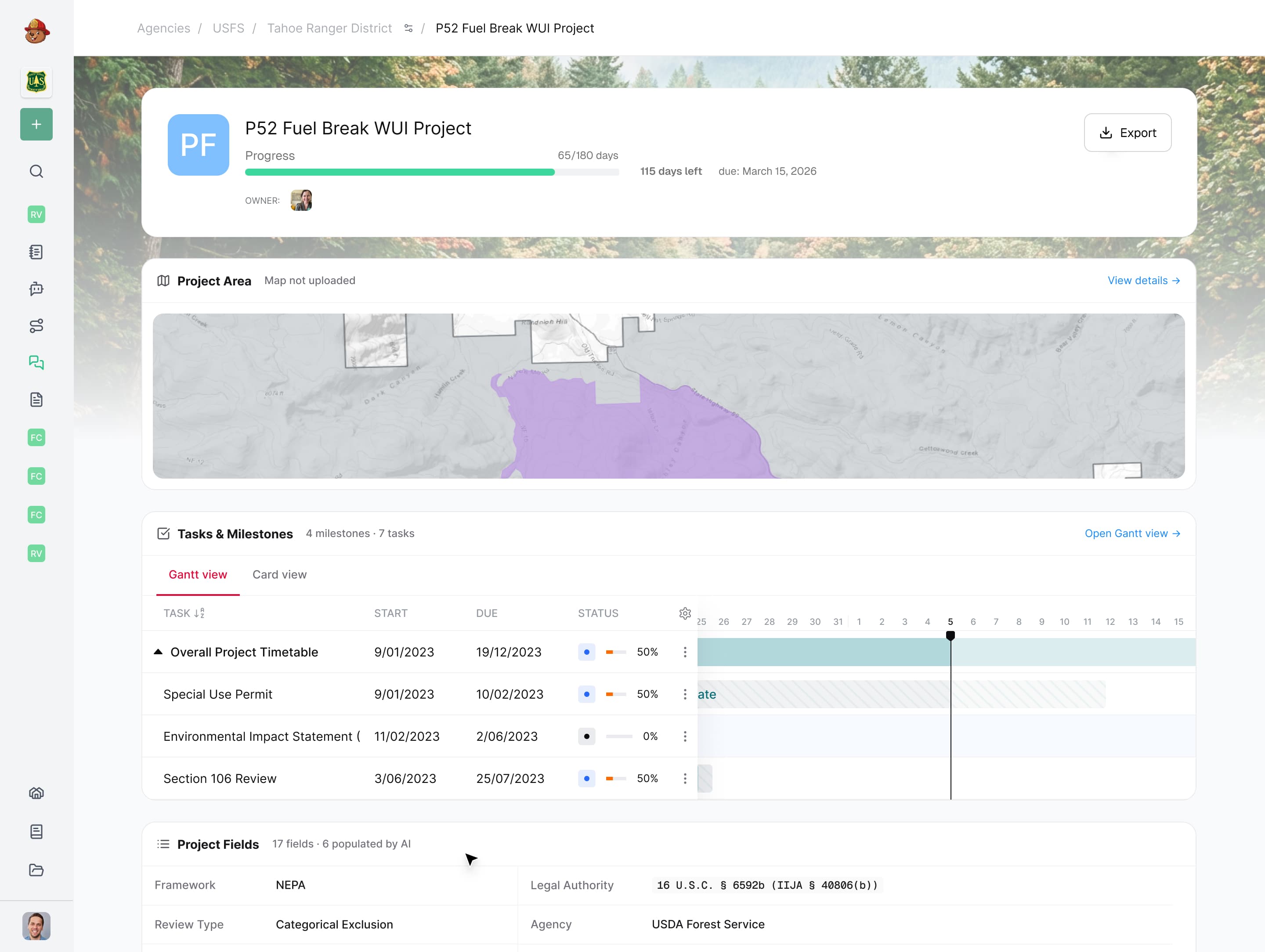Open the workflow routes sidebar icon

coord(36,326)
